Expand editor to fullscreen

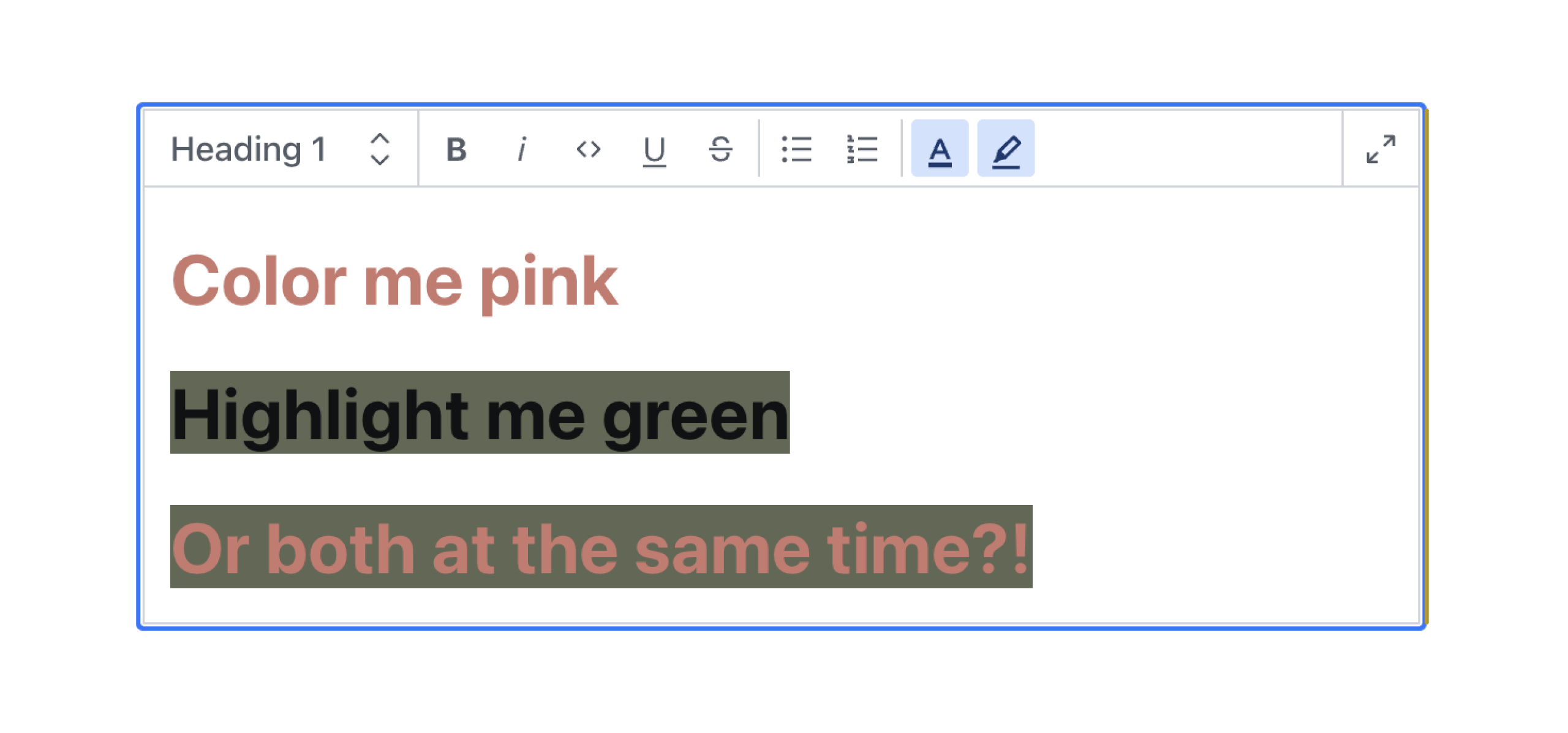coord(1381,149)
